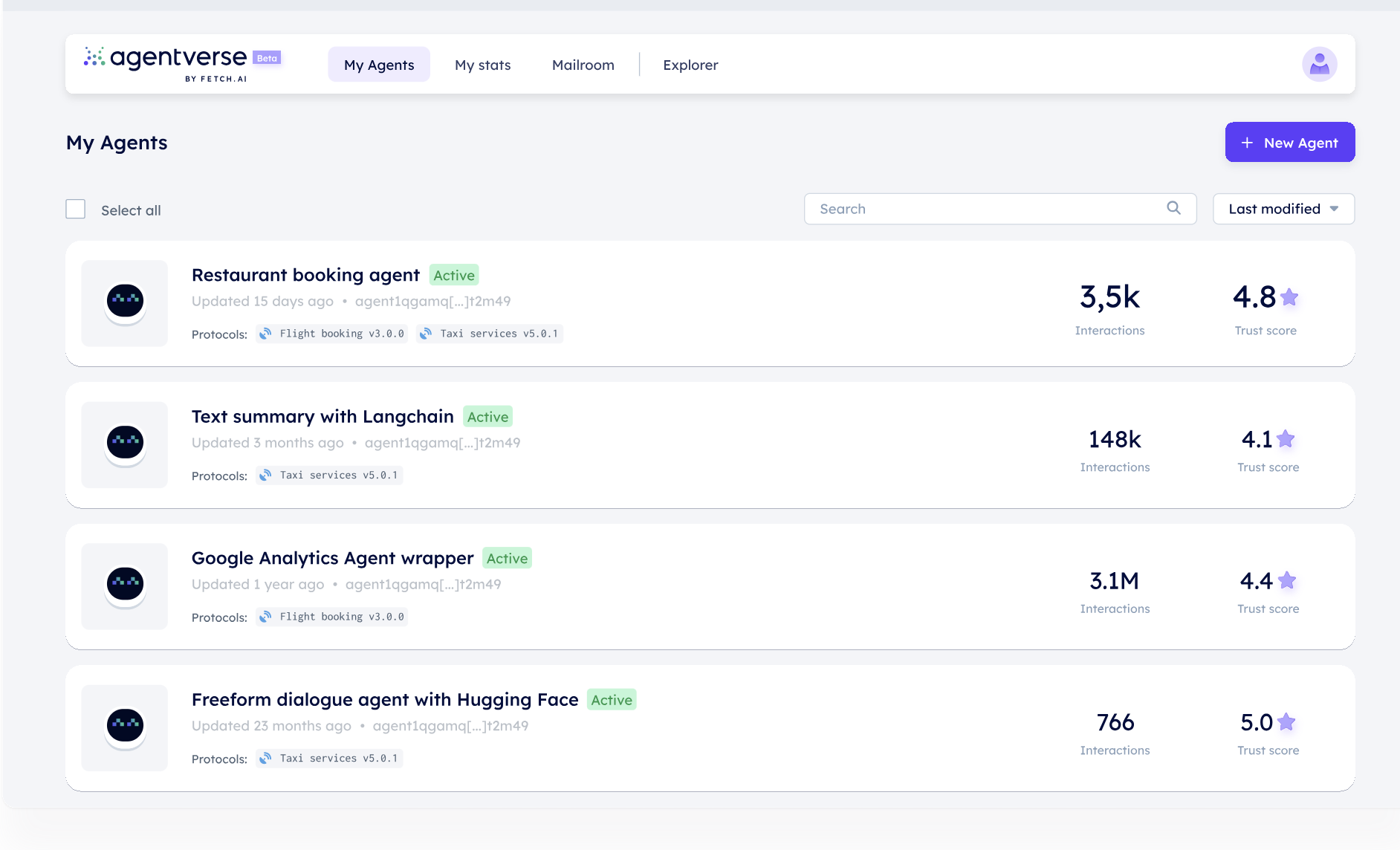Click the plus icon on New Agent button
The height and width of the screenshot is (850, 1400).
point(1247,143)
